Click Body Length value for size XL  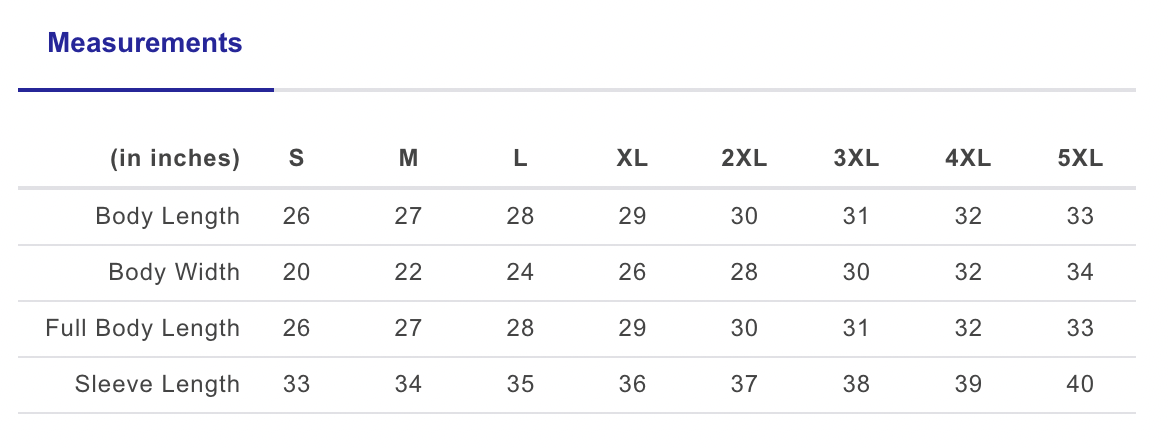[632, 216]
